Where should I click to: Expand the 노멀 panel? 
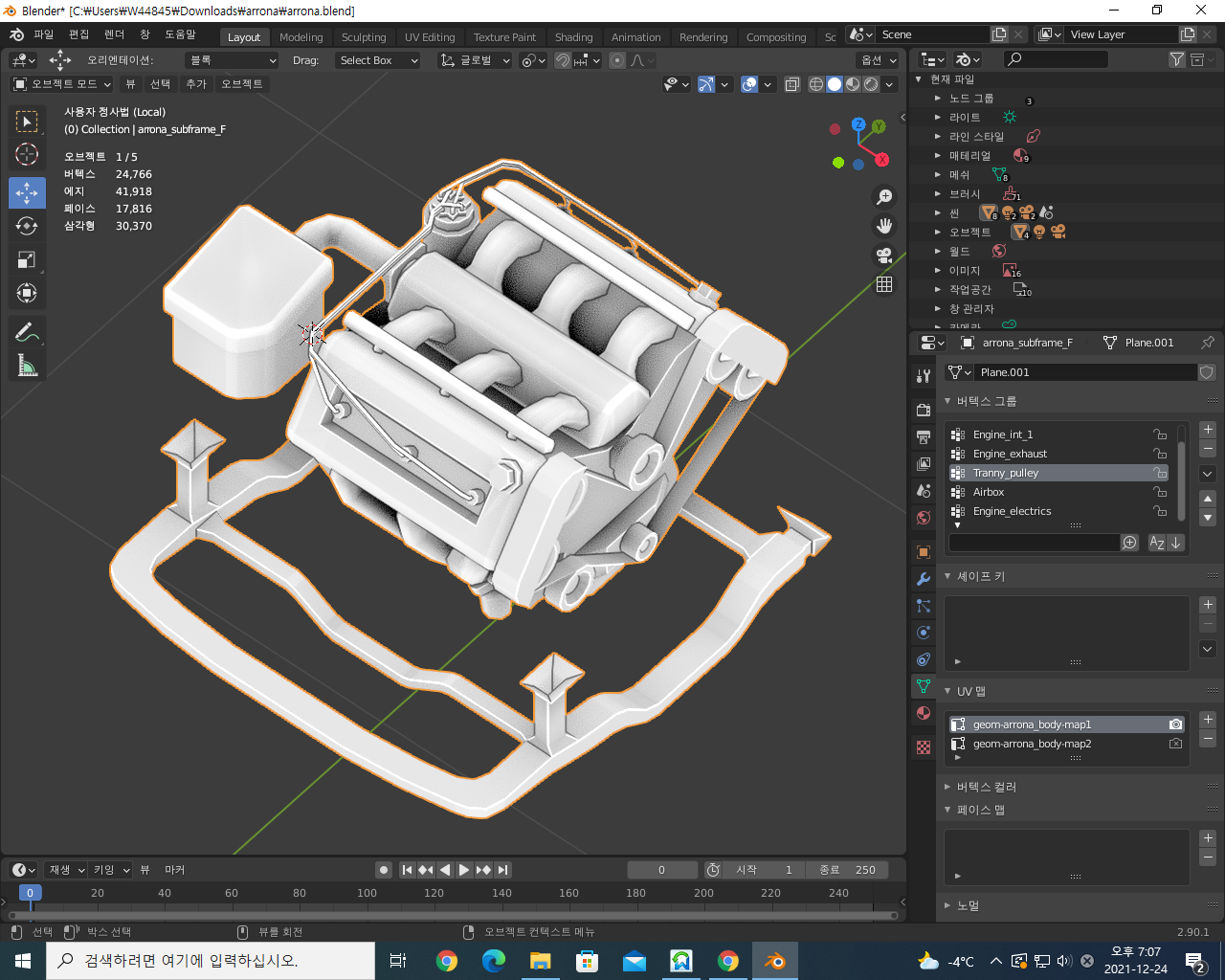[947, 905]
